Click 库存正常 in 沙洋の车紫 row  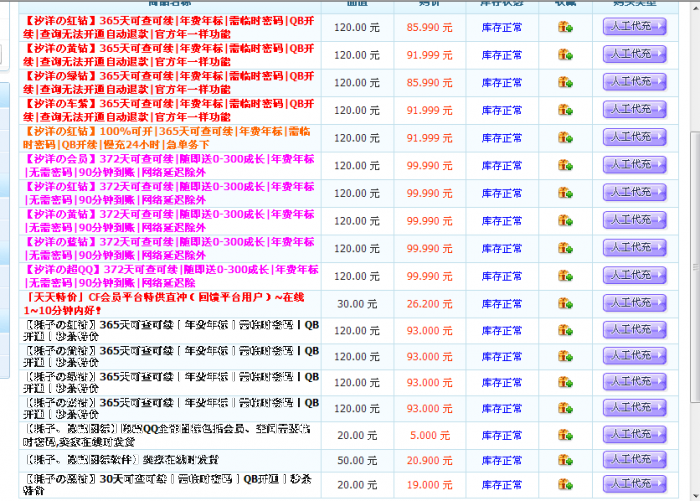pyautogui.click(x=502, y=110)
